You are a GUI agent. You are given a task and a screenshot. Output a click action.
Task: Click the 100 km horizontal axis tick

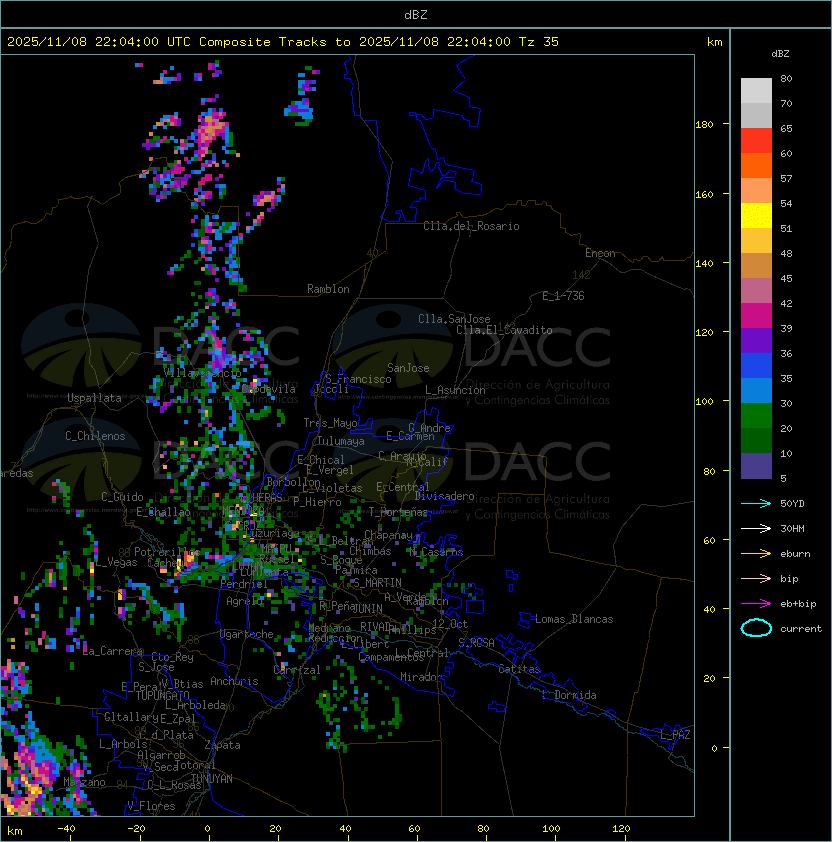pos(551,829)
